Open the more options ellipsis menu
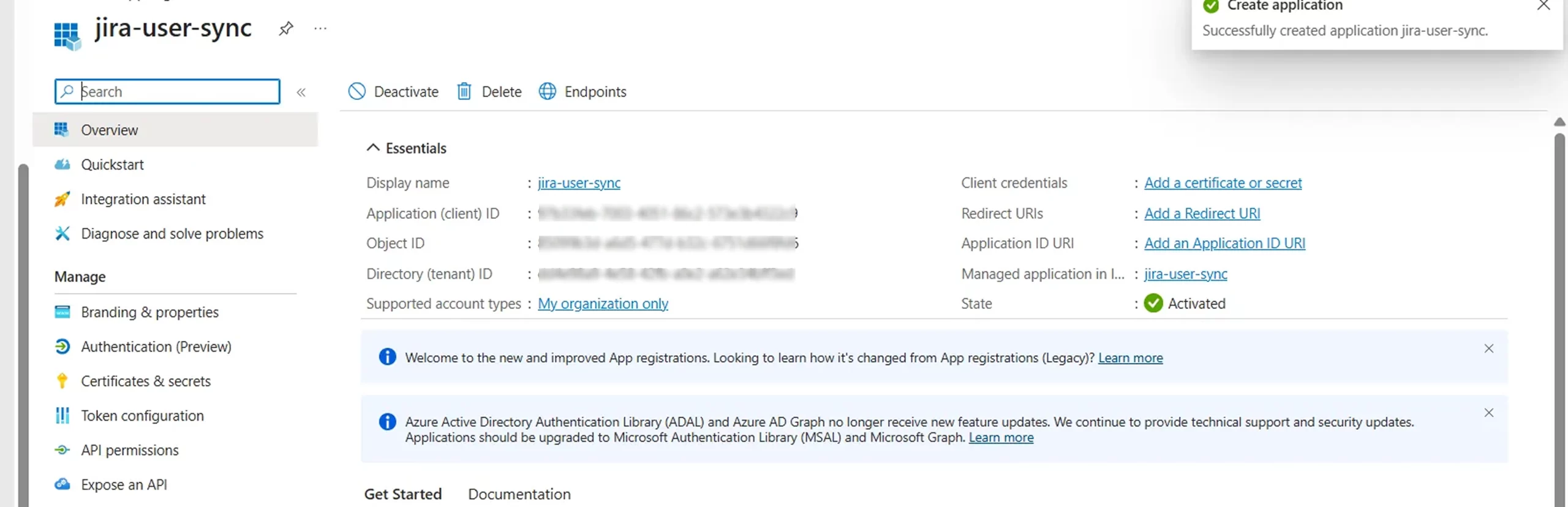 click(320, 28)
